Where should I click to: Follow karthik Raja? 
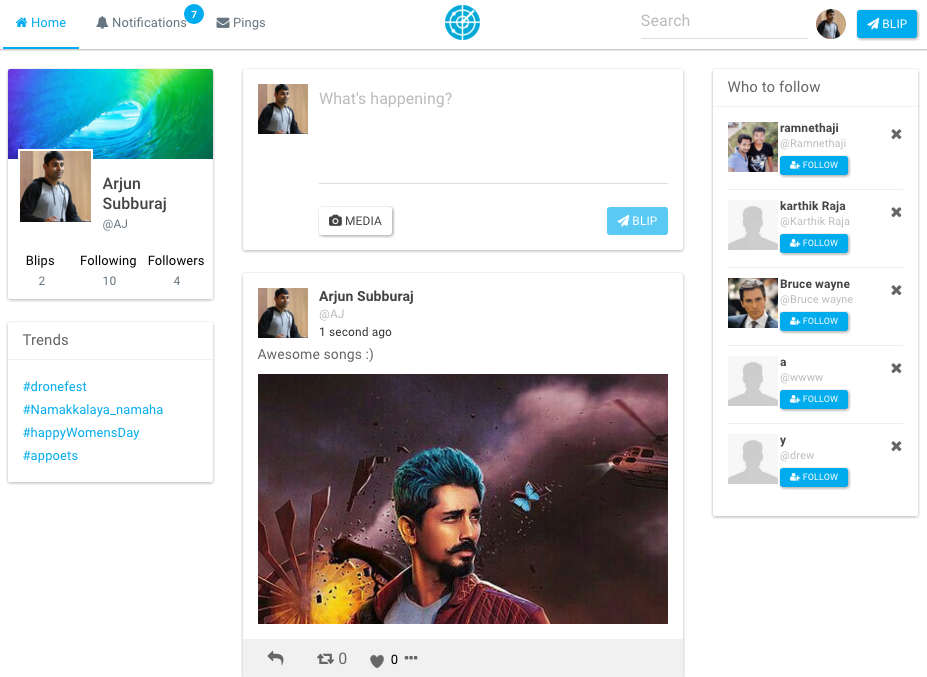814,244
